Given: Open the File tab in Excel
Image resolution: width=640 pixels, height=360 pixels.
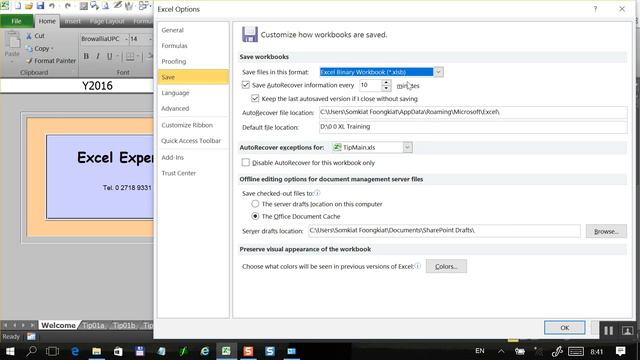Looking at the screenshot, I should [16, 21].
